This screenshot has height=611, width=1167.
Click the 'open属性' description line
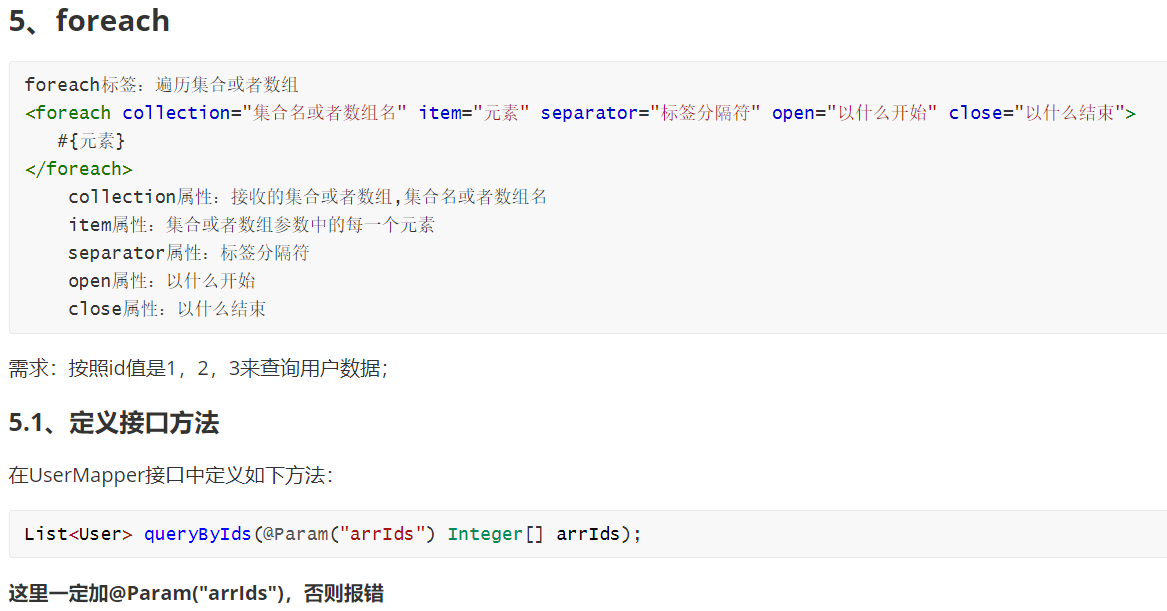pos(162,281)
